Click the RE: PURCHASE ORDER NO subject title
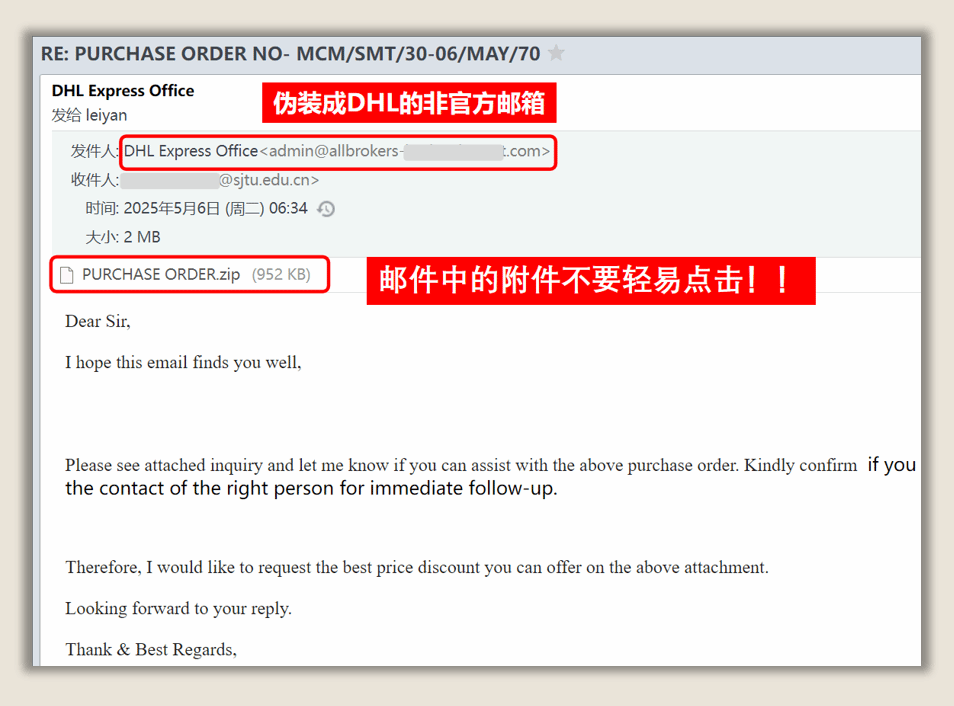The width and height of the screenshot is (954, 706). 290,54
